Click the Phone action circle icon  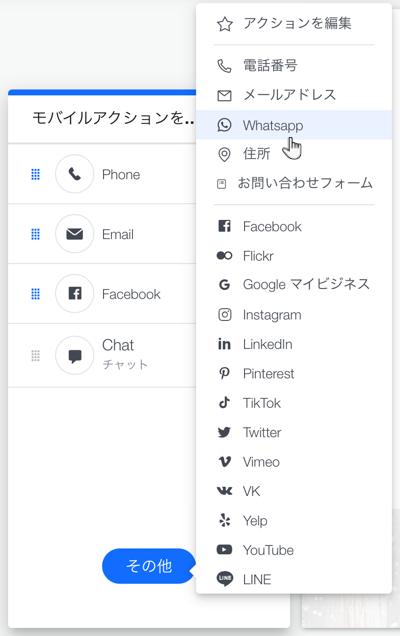pyautogui.click(x=75, y=174)
